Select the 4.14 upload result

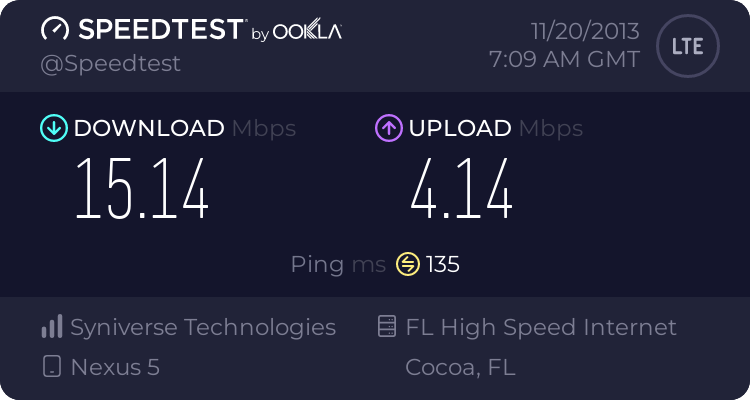pos(462,189)
